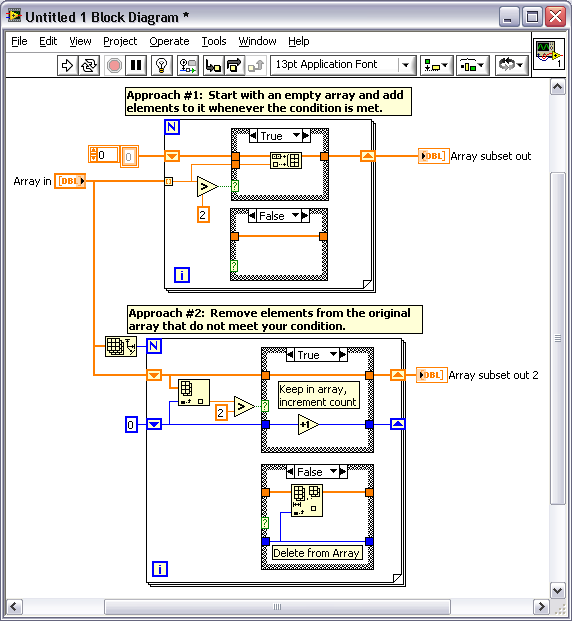Click the Increment +1 node
572x621 pixels.
coord(308,425)
